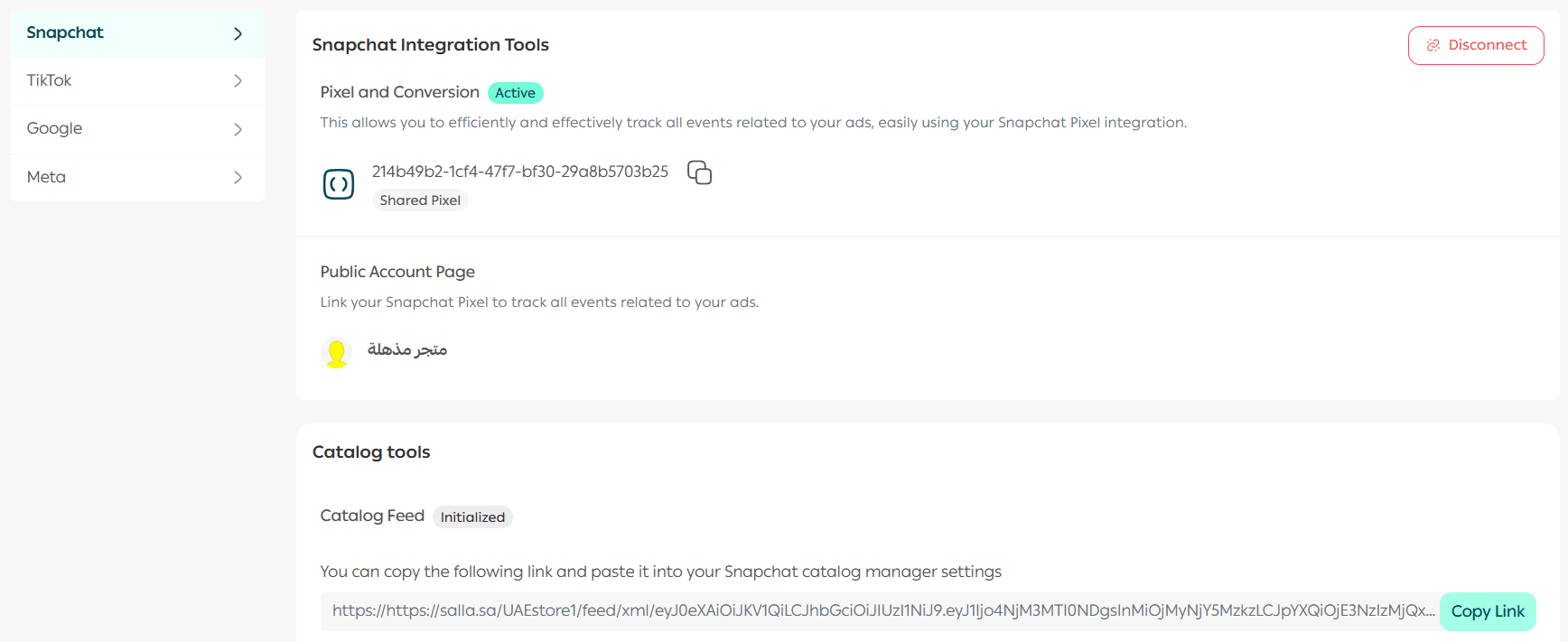This screenshot has width=1568, height=642.
Task: Select Meta in the sidebar
Action: coord(47,177)
